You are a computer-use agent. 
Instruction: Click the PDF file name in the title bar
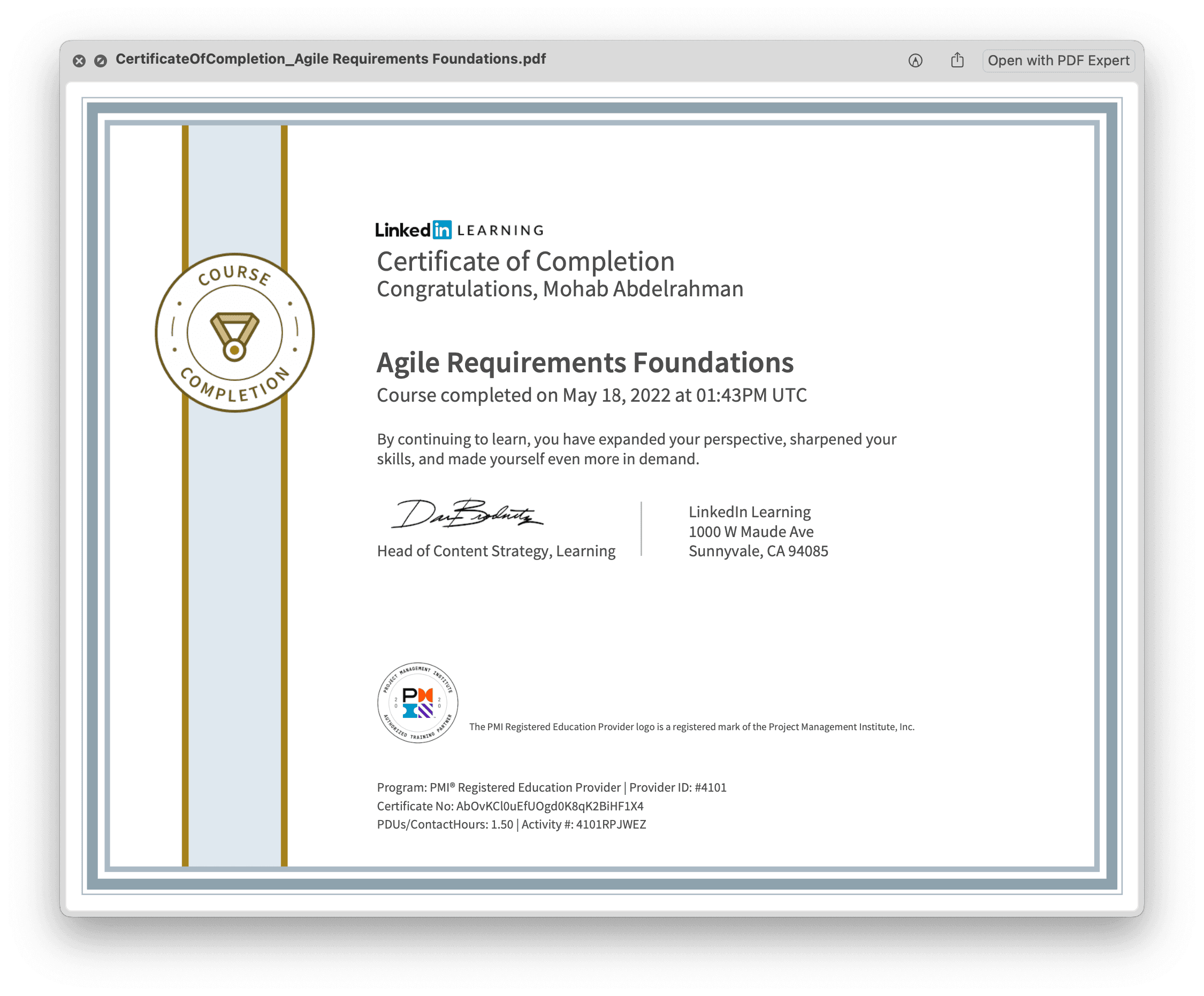point(330,59)
